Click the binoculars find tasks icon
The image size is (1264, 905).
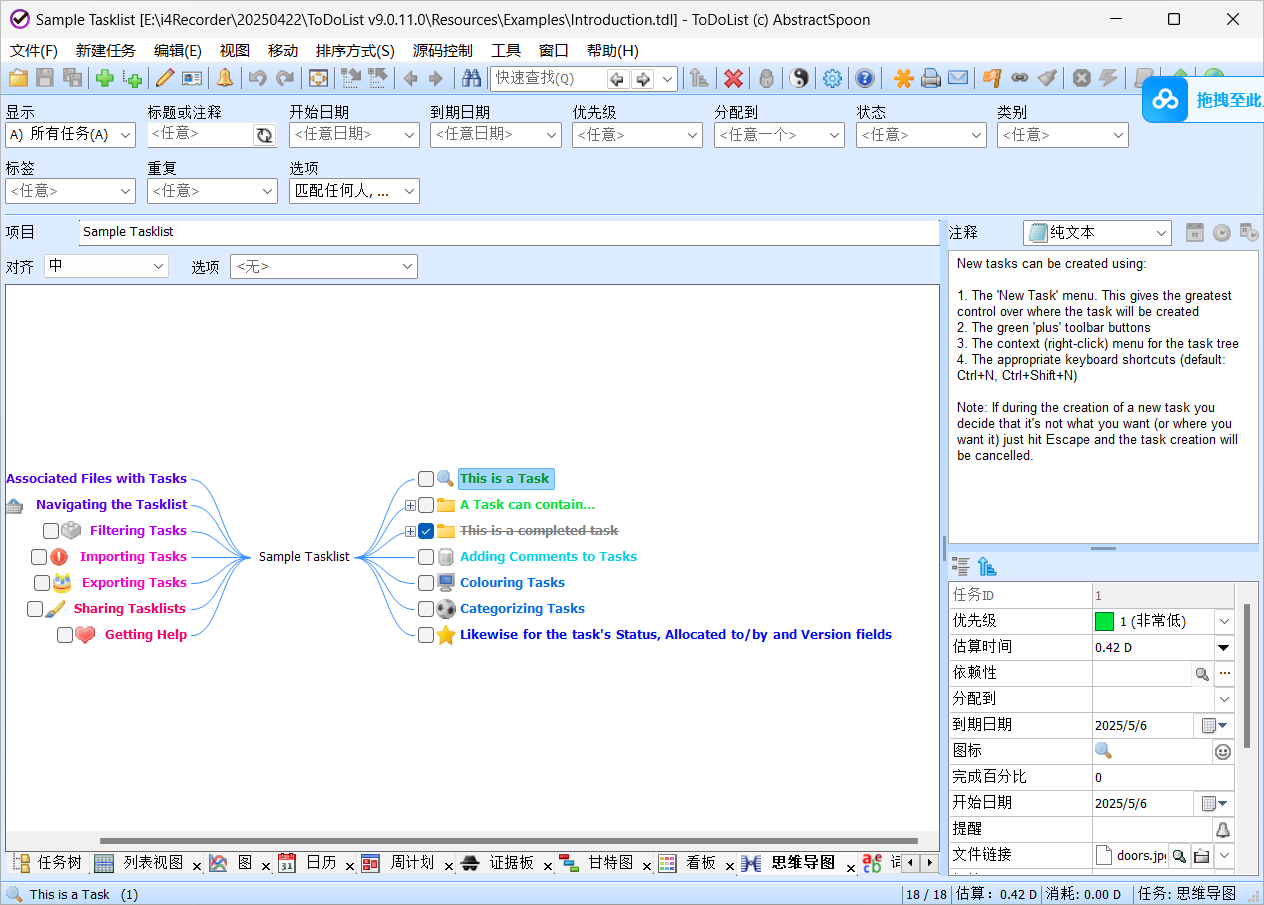471,78
